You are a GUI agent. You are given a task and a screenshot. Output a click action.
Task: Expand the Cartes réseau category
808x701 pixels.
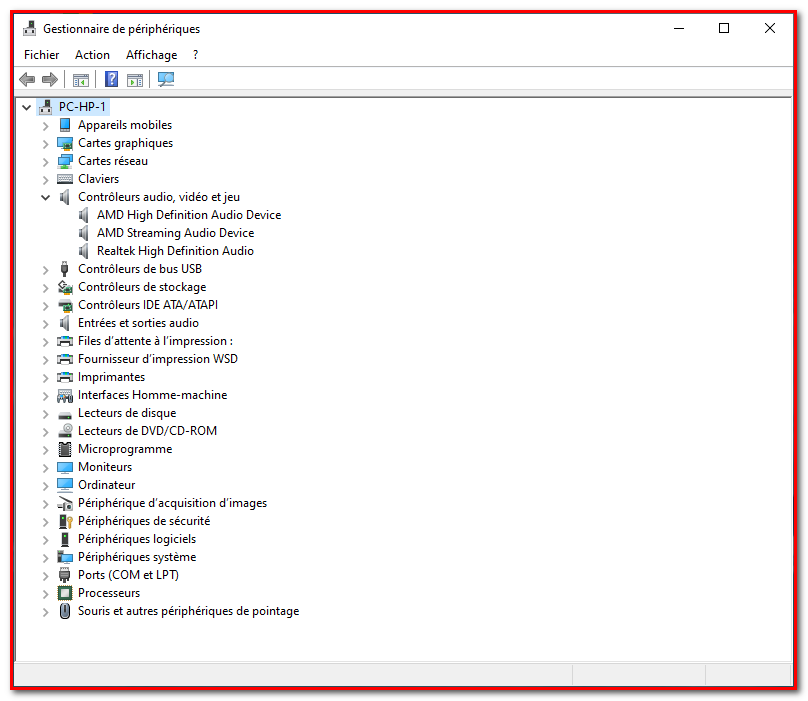pos(45,162)
